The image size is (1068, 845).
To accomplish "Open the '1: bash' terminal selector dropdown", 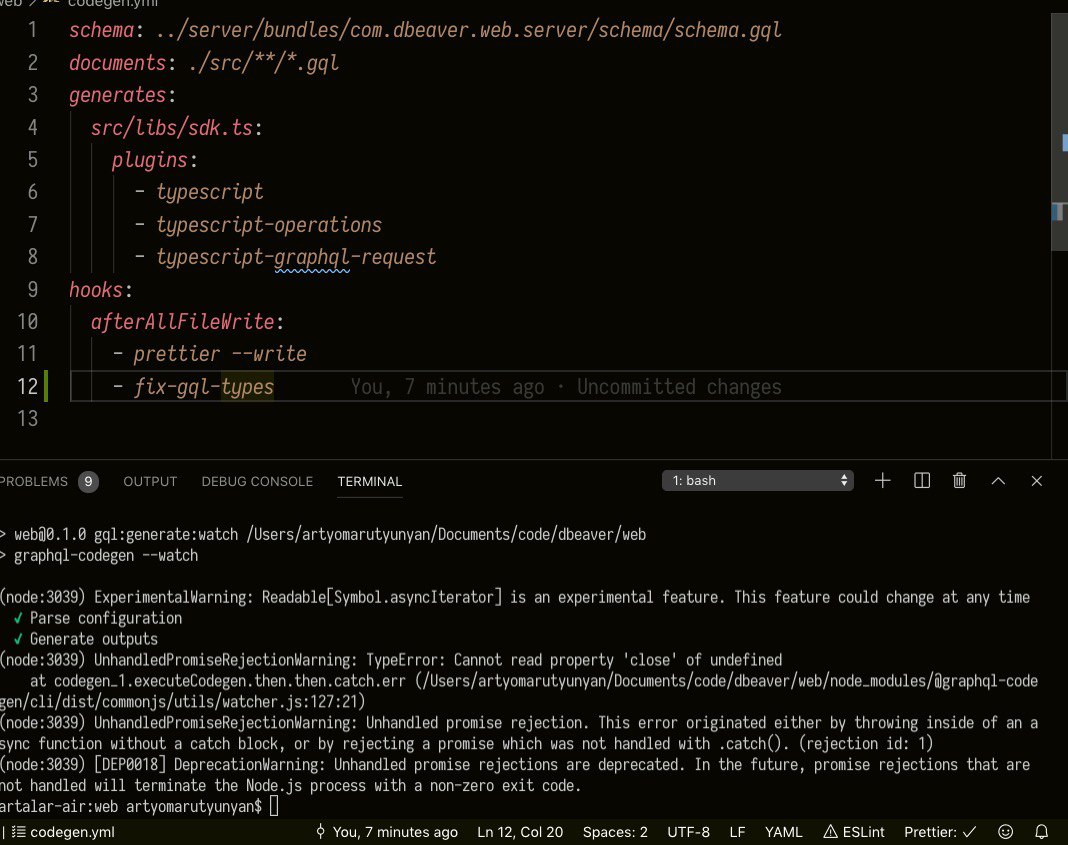I will coord(757,481).
